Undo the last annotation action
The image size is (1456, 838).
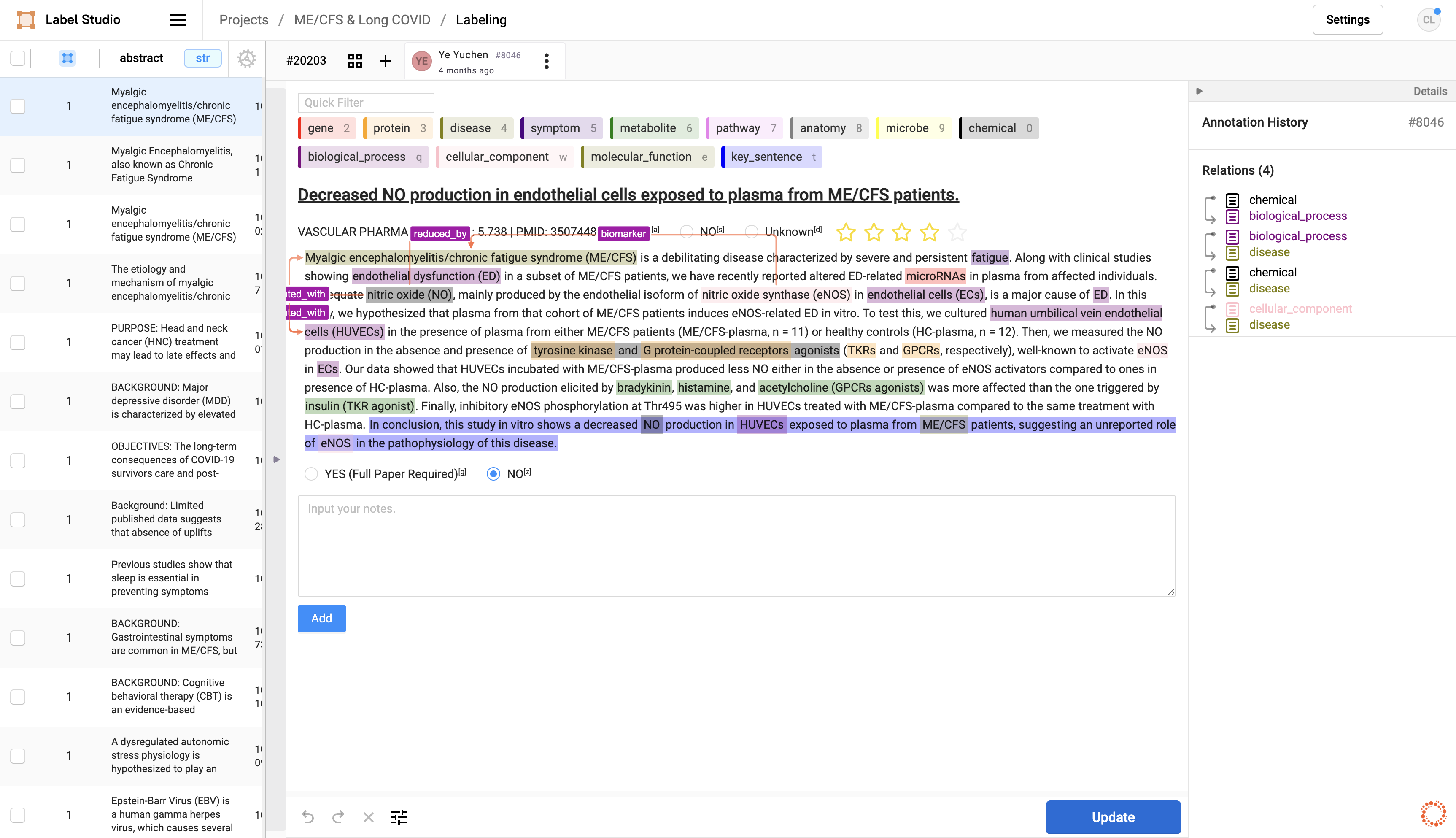[308, 817]
